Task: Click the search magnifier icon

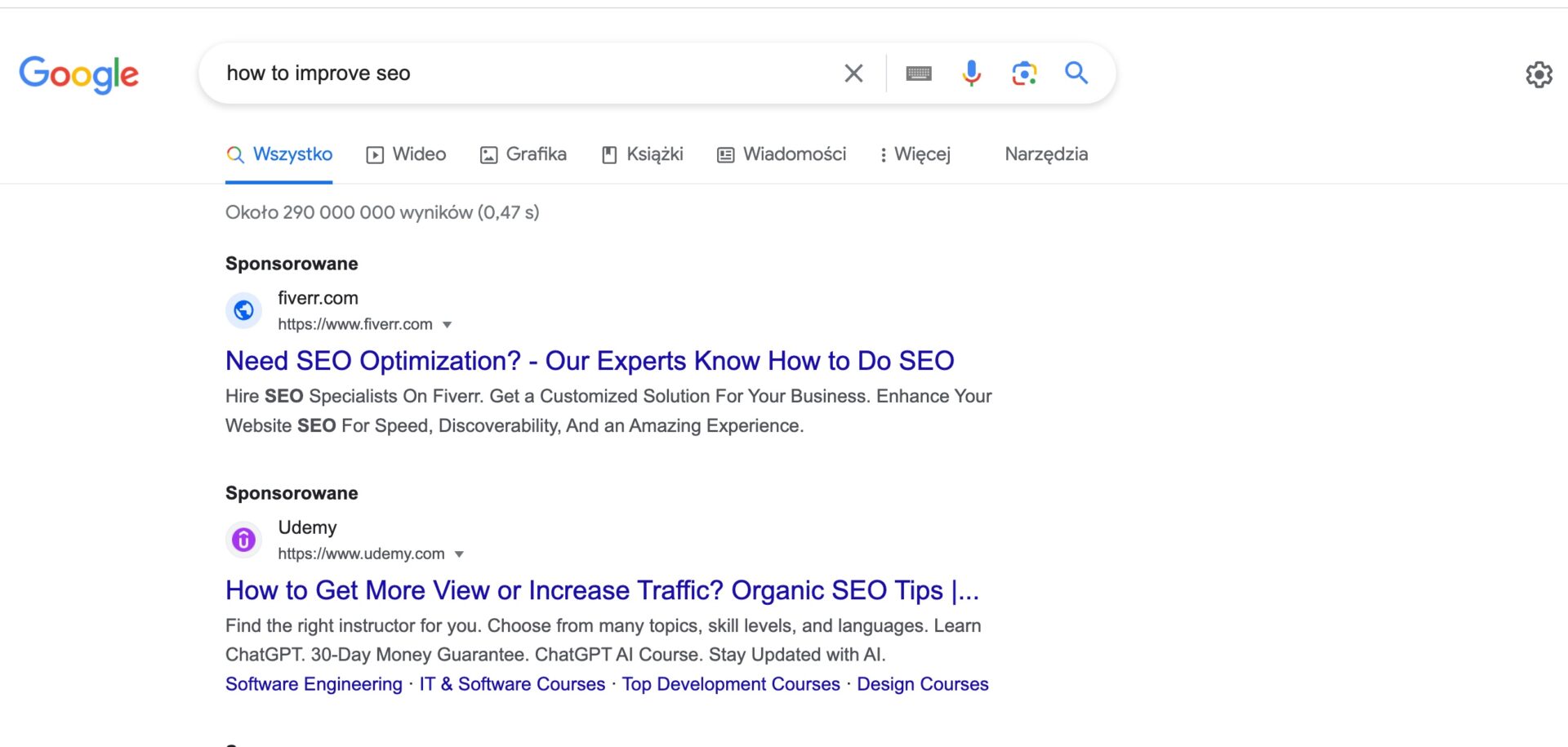Action: tap(1076, 73)
